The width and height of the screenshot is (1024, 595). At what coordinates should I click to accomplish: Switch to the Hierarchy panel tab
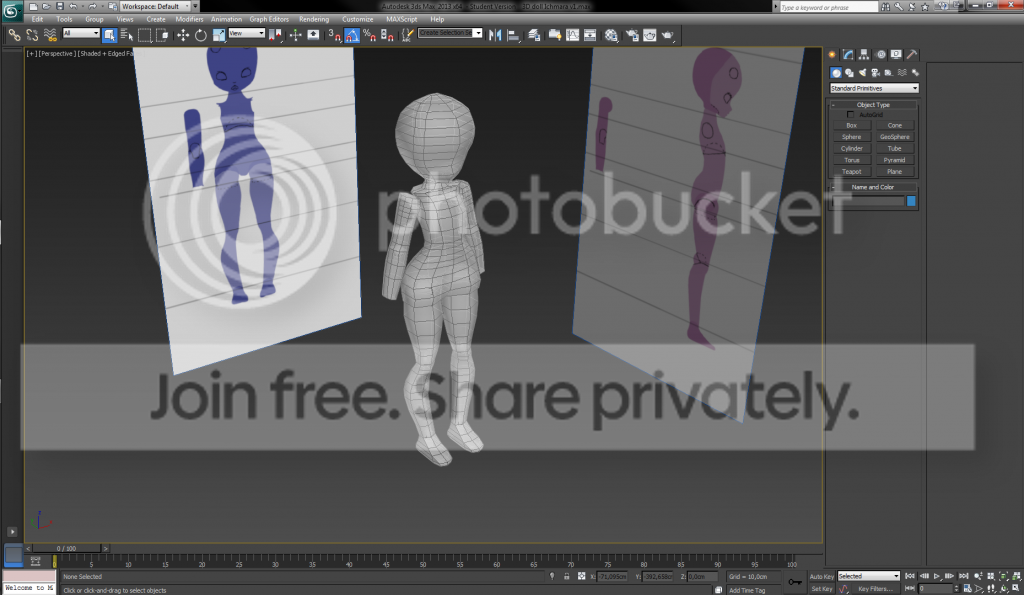864,55
